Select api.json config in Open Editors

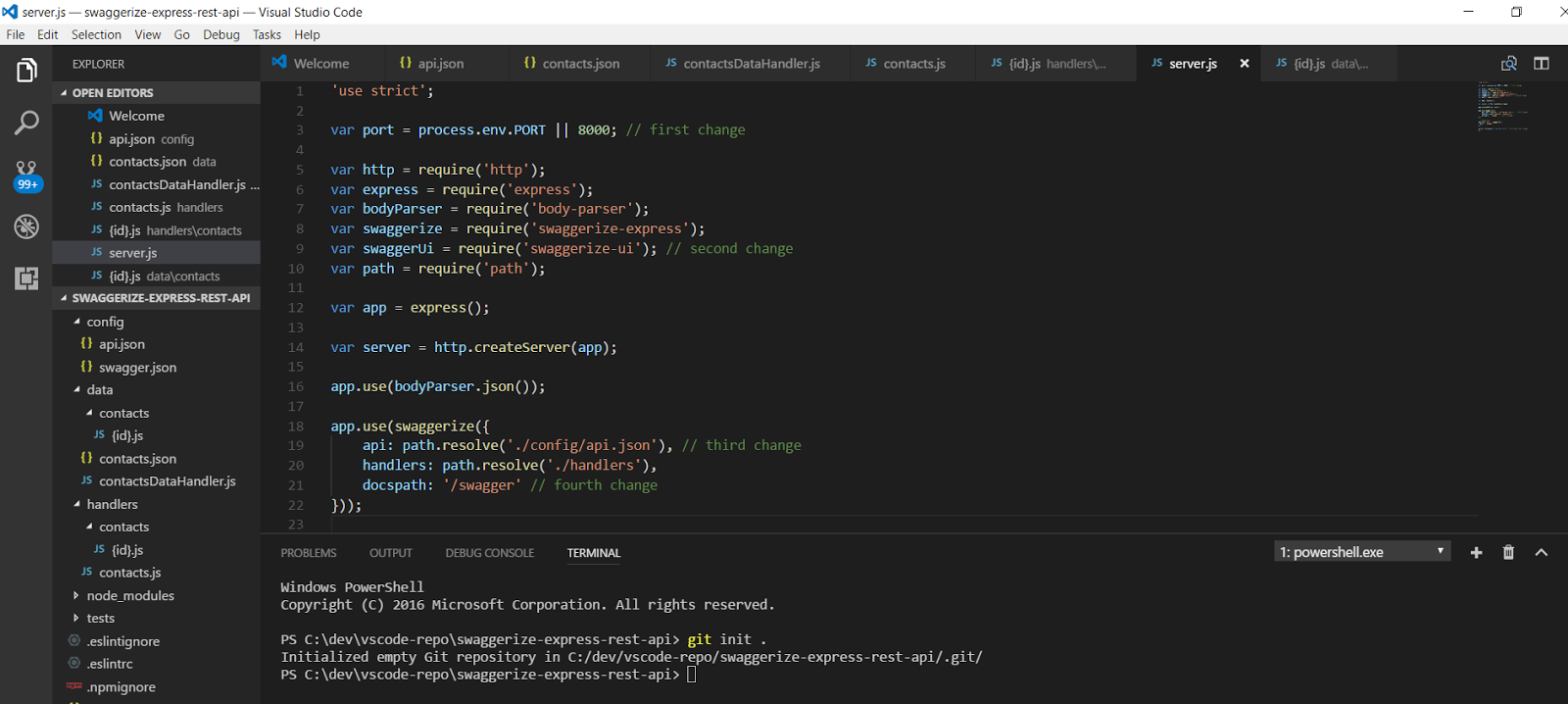pos(157,139)
